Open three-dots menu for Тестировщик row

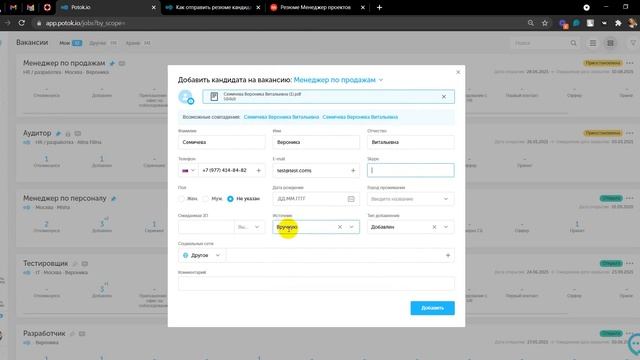[630, 263]
